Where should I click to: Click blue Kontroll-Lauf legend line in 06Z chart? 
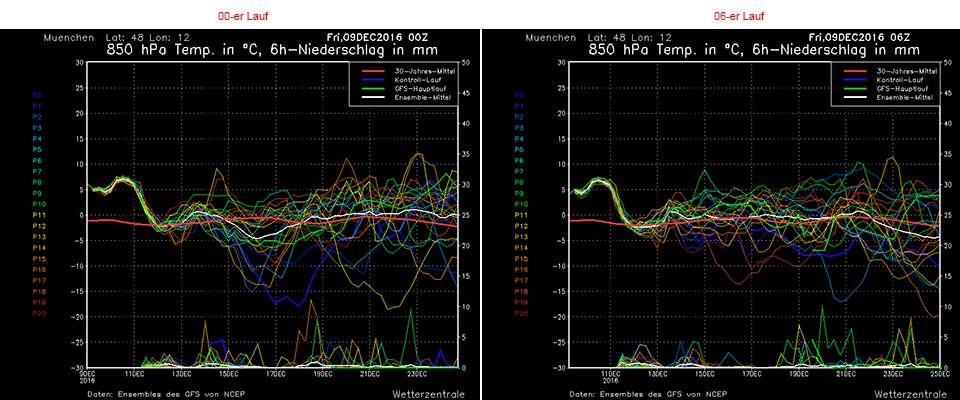tap(854, 80)
